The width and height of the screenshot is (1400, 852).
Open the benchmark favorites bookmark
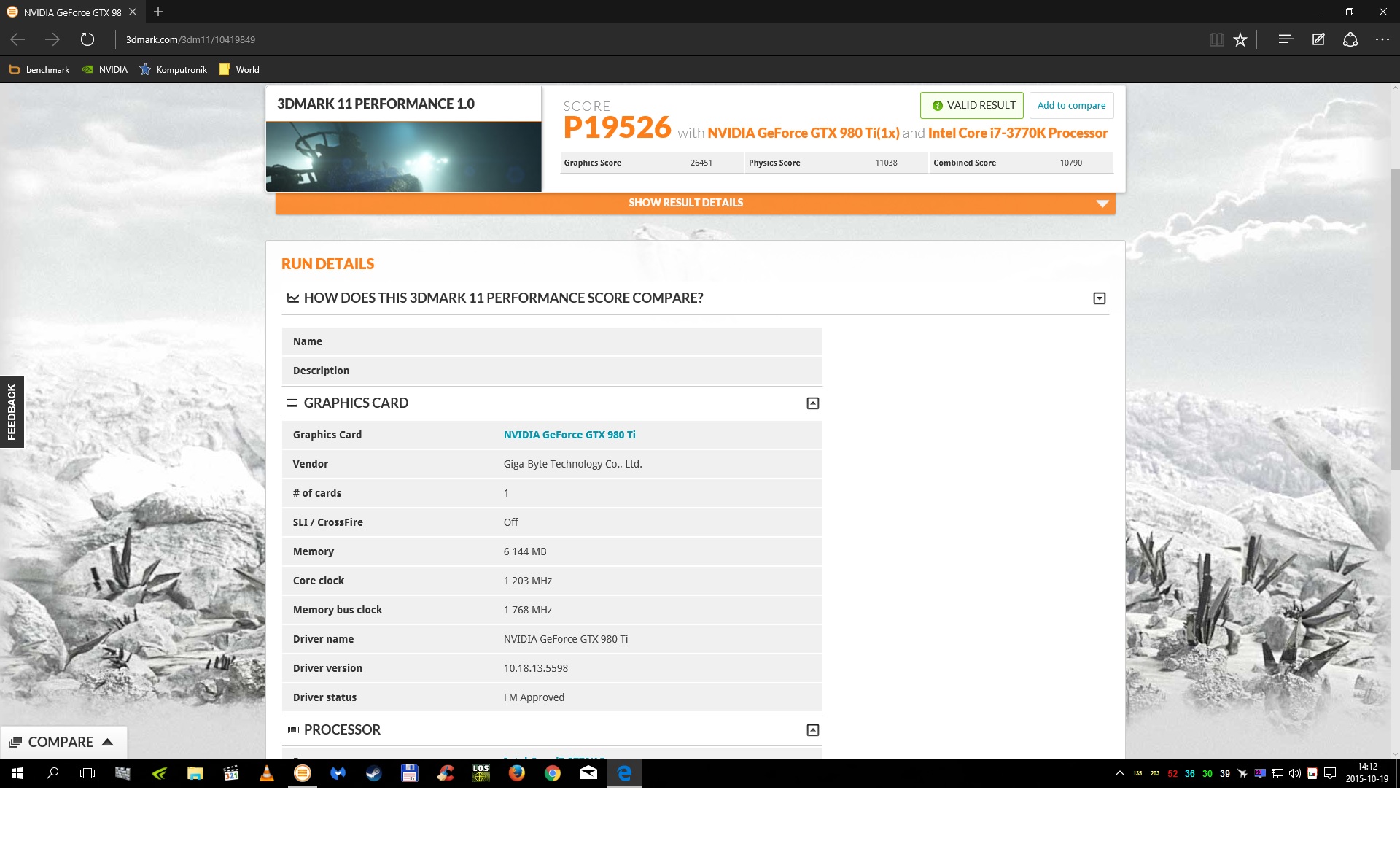pyautogui.click(x=39, y=70)
